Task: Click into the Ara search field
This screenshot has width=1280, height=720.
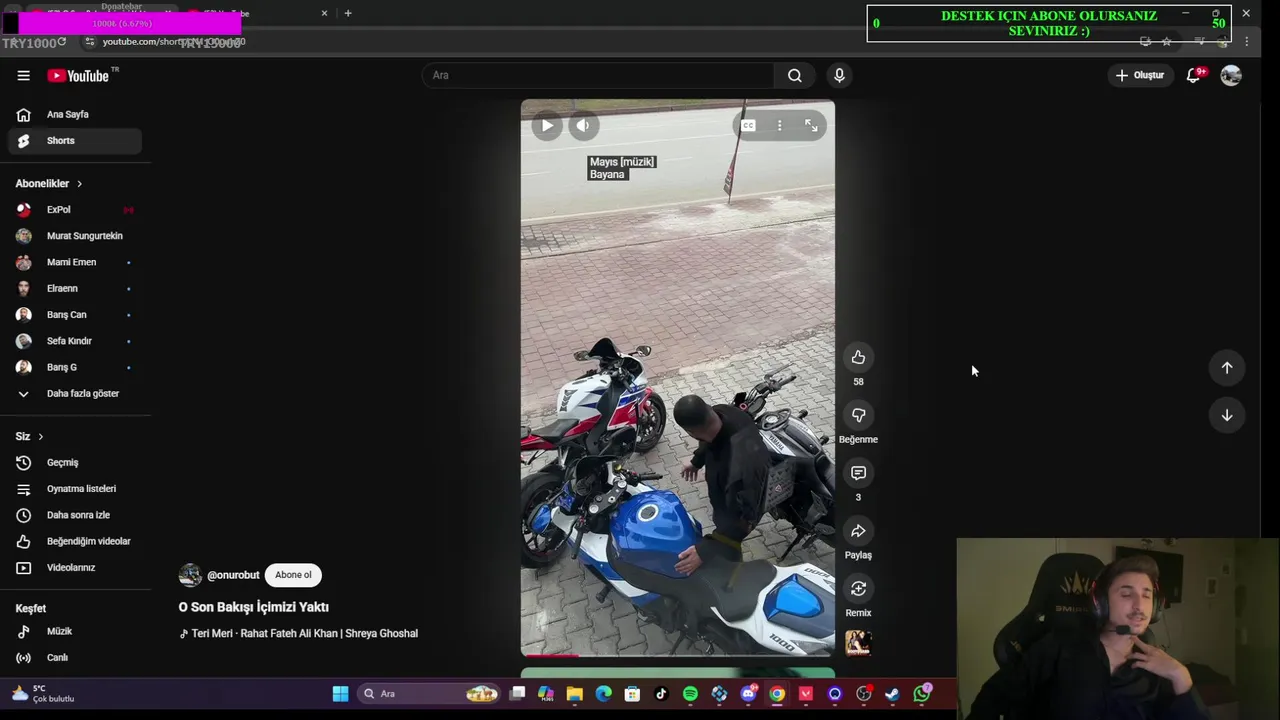Action: (x=600, y=75)
